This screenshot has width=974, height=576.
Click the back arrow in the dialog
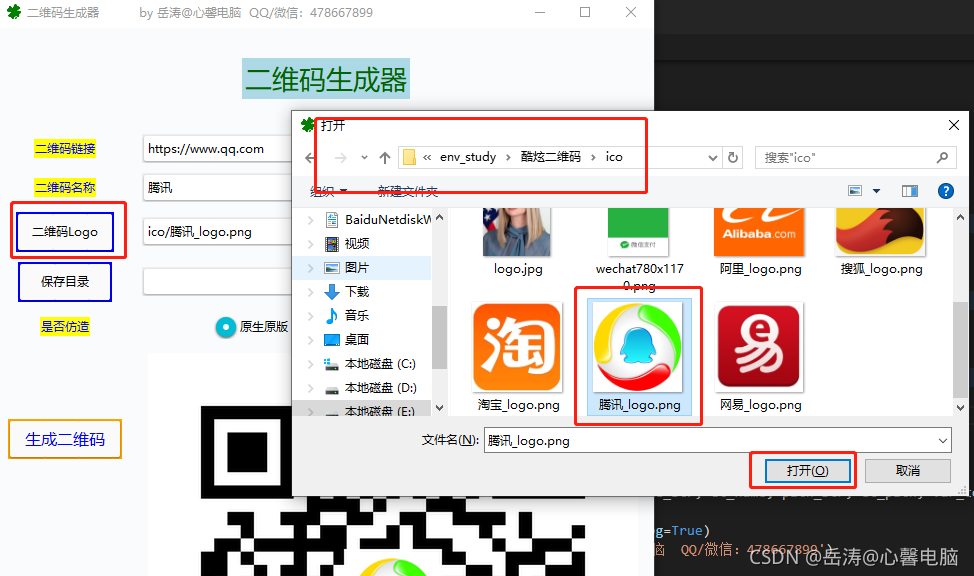point(311,158)
